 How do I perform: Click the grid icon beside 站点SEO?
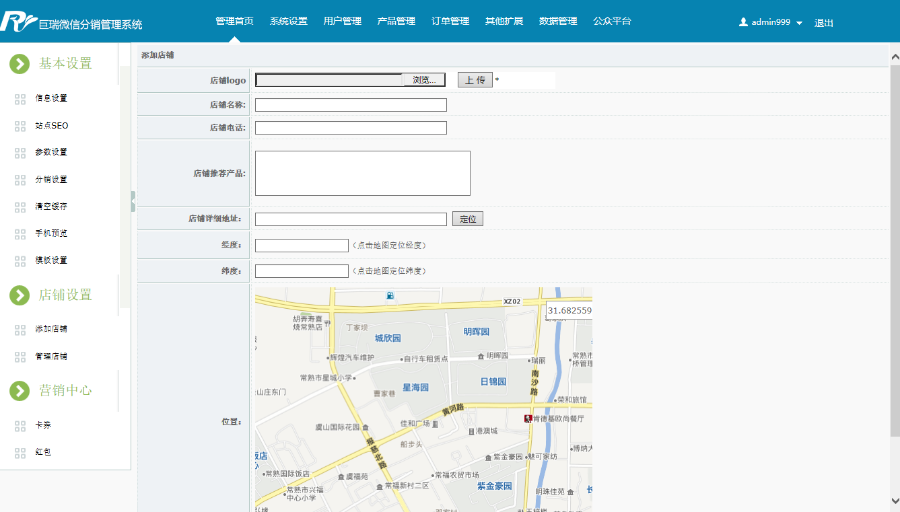tap(20, 126)
